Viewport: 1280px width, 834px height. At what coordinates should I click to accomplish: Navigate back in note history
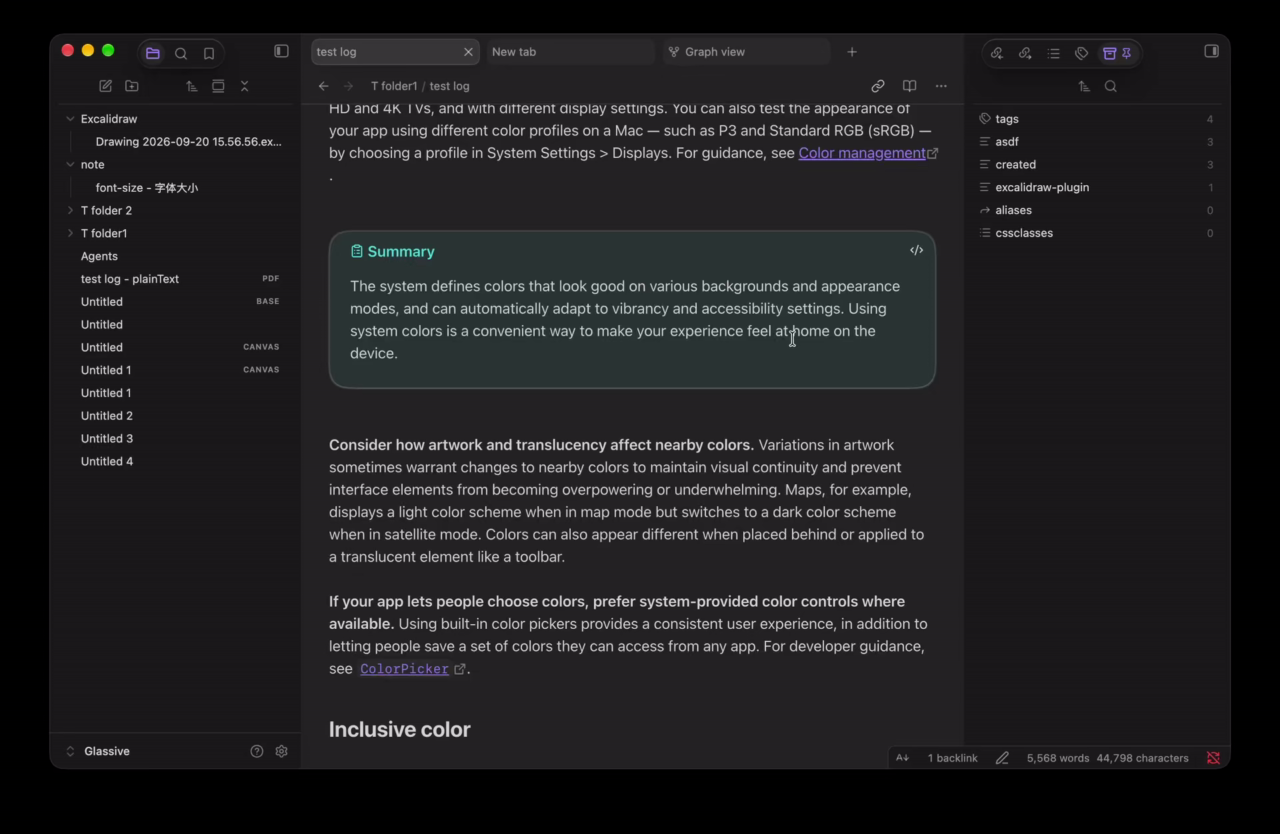[x=323, y=86]
